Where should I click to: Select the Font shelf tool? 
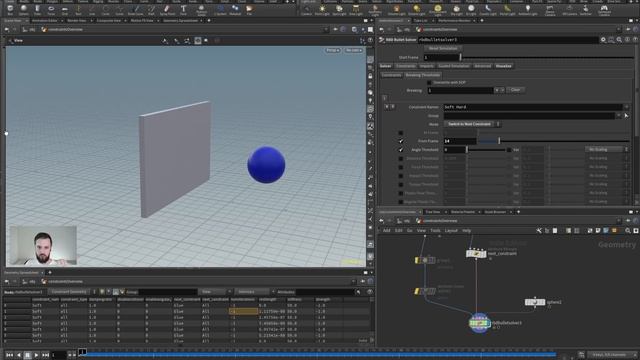pyautogui.click(x=183, y=10)
